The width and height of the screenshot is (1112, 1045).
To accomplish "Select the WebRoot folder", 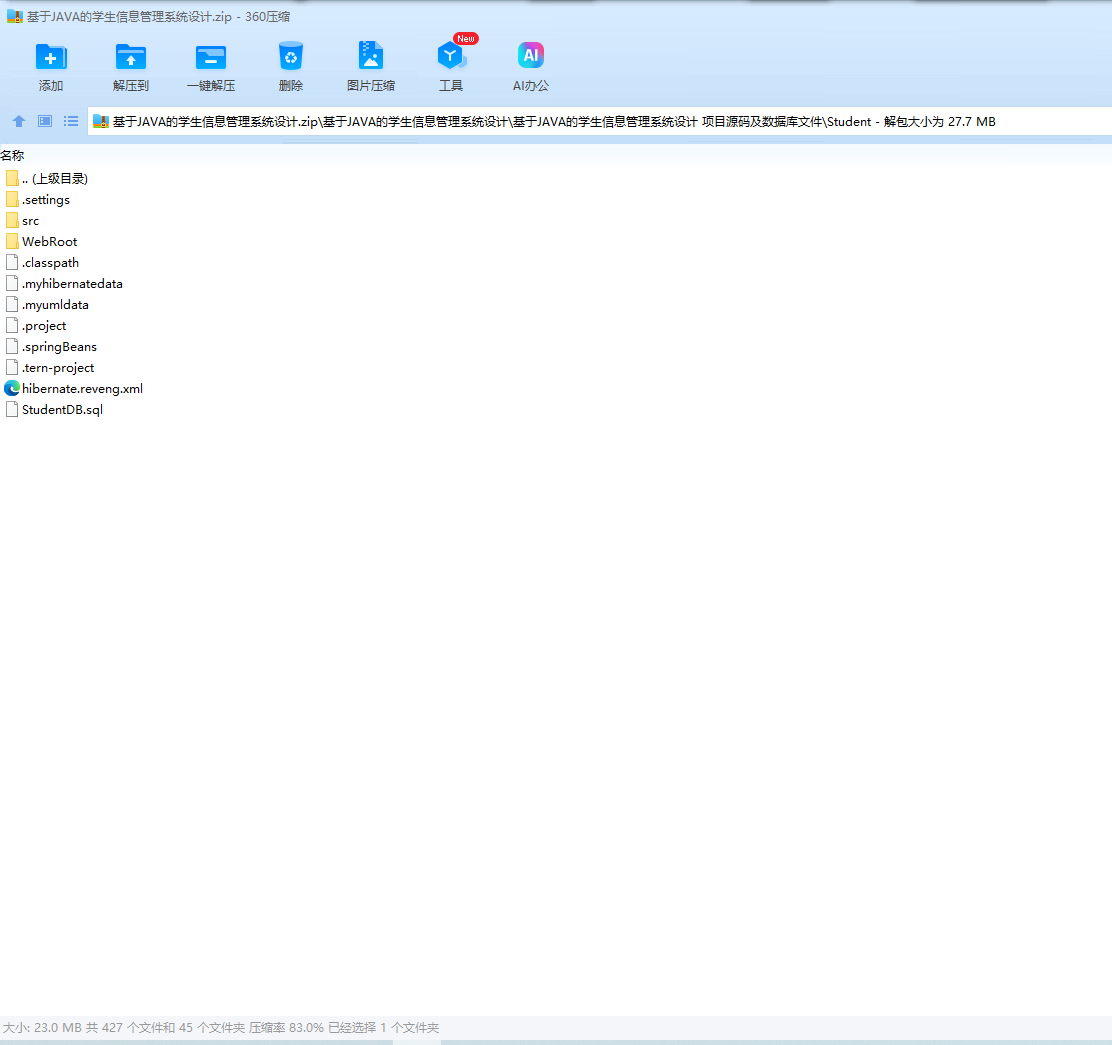I will 49,242.
